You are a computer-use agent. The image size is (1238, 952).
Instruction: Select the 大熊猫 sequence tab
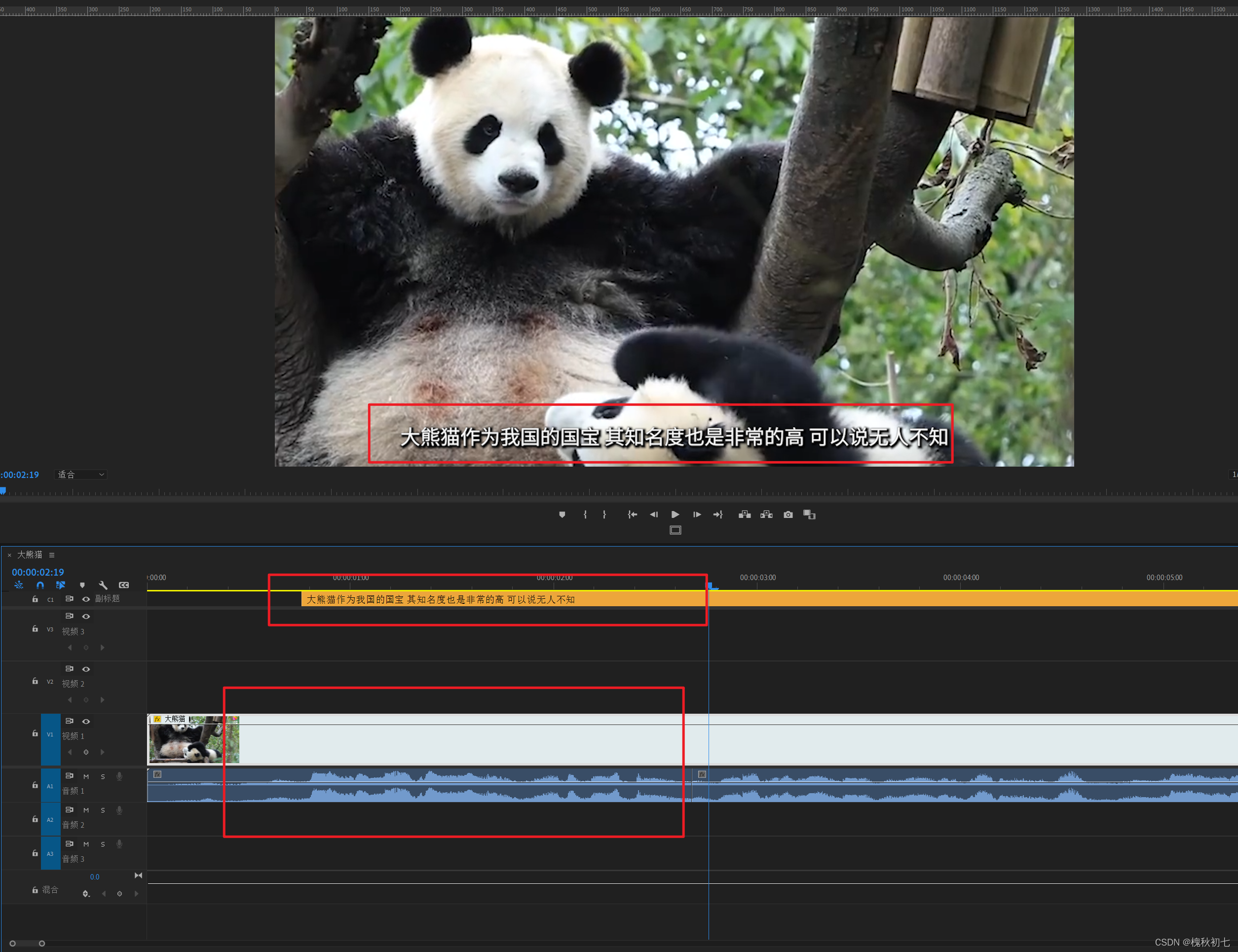pyautogui.click(x=30, y=555)
